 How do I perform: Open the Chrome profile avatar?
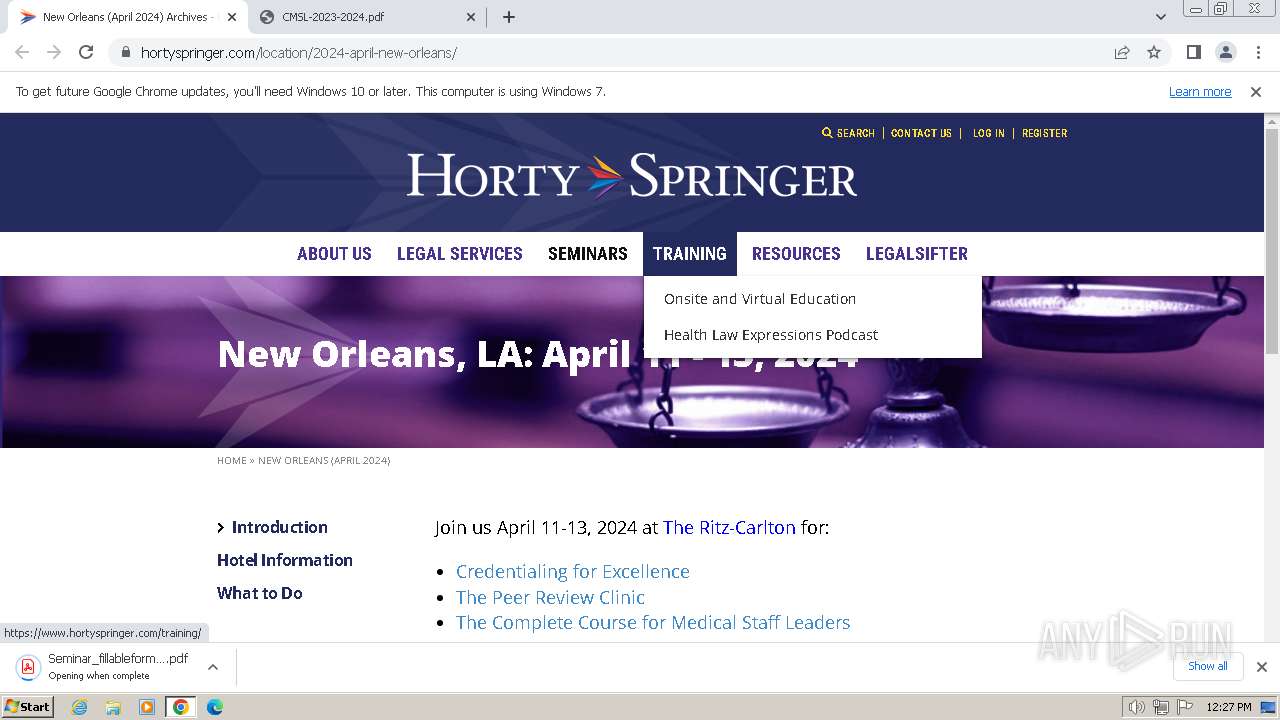coord(1225,52)
